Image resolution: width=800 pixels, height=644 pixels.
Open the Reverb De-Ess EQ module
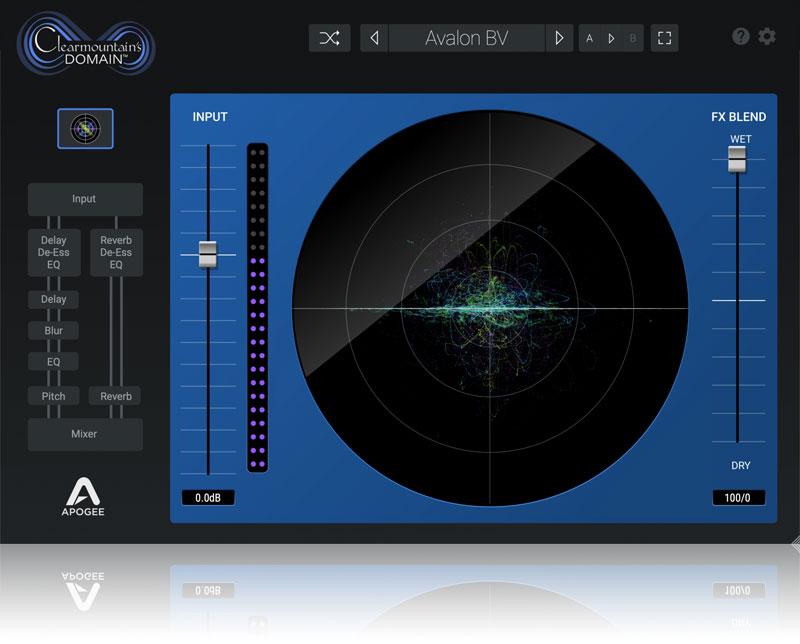coord(116,253)
